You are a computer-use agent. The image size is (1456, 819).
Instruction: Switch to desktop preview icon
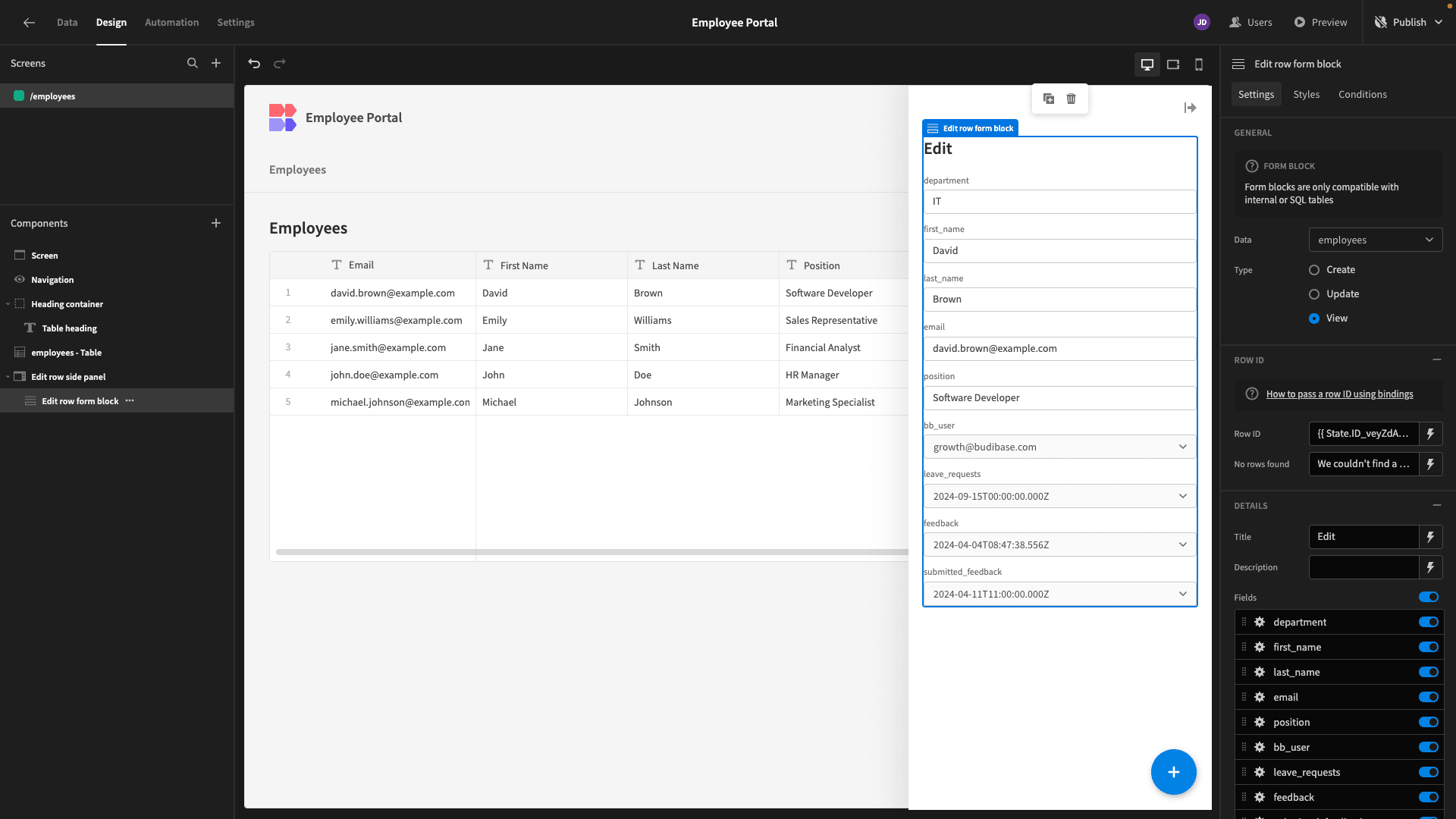(1147, 64)
